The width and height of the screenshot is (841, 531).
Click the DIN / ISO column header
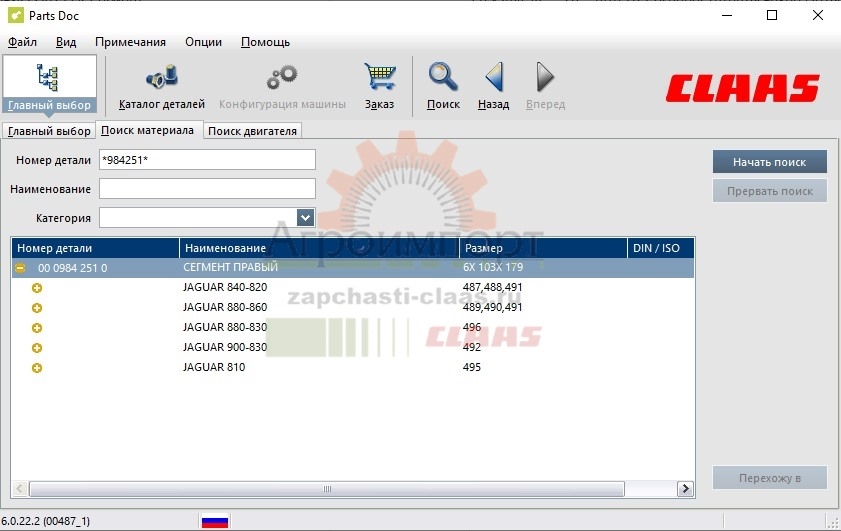click(x=661, y=248)
